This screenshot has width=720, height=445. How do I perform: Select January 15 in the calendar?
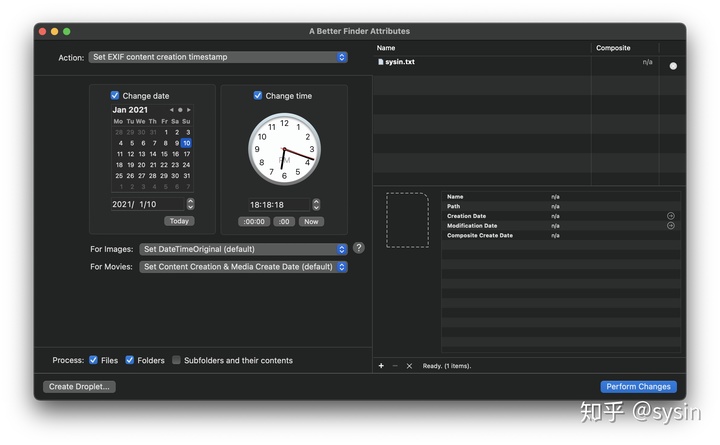tap(164, 154)
